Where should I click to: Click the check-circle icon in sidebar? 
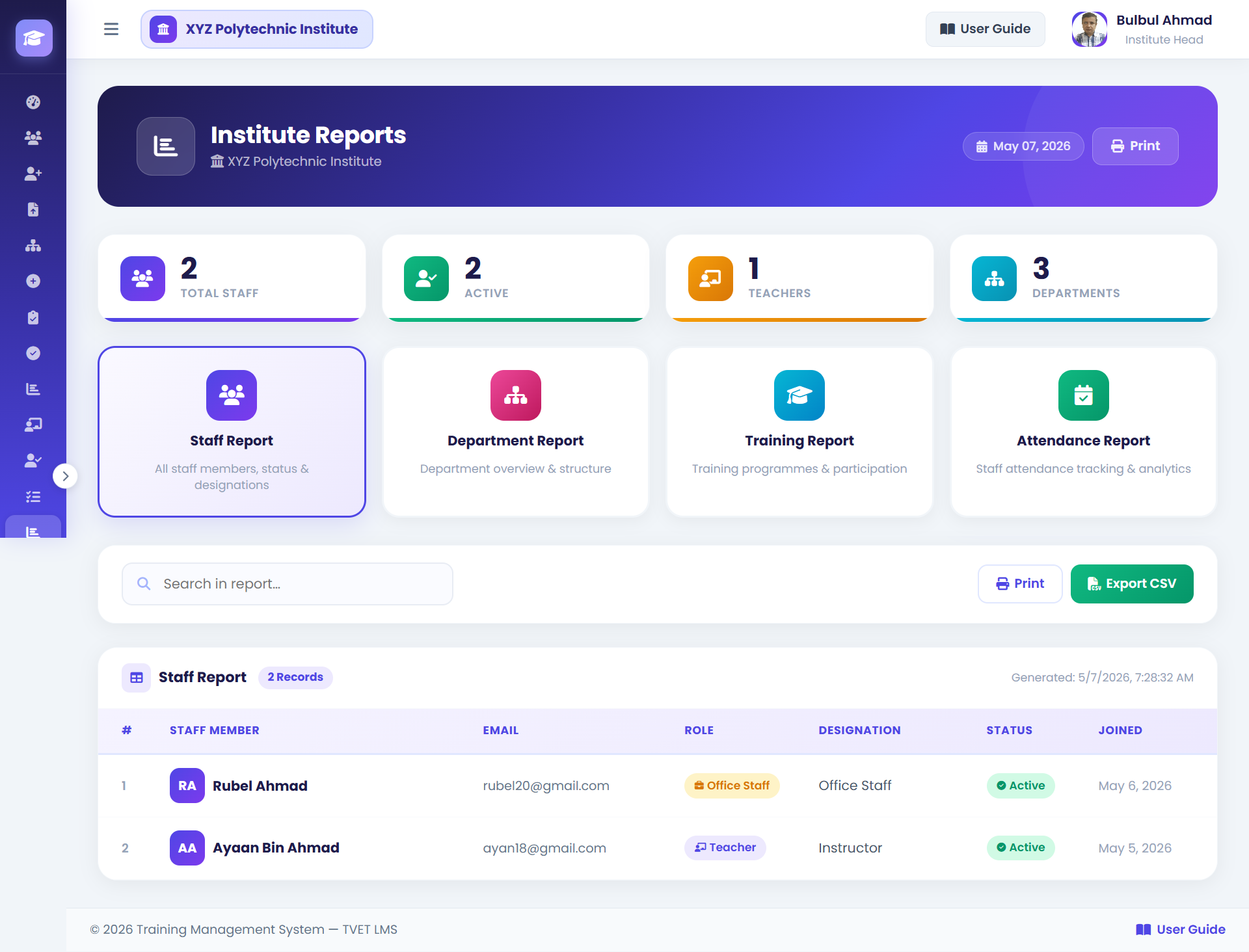tap(33, 353)
